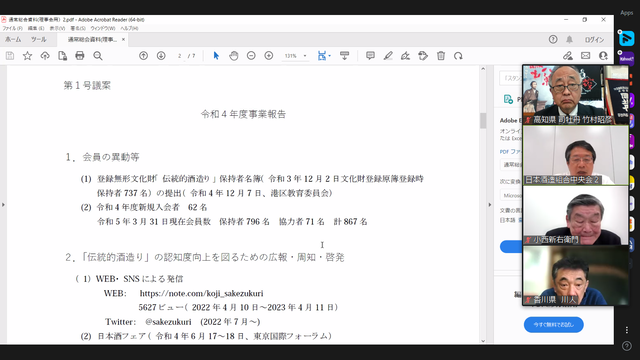Expand the fit page options arrow
Viewport: 640px width, 360px height.
tap(329, 56)
